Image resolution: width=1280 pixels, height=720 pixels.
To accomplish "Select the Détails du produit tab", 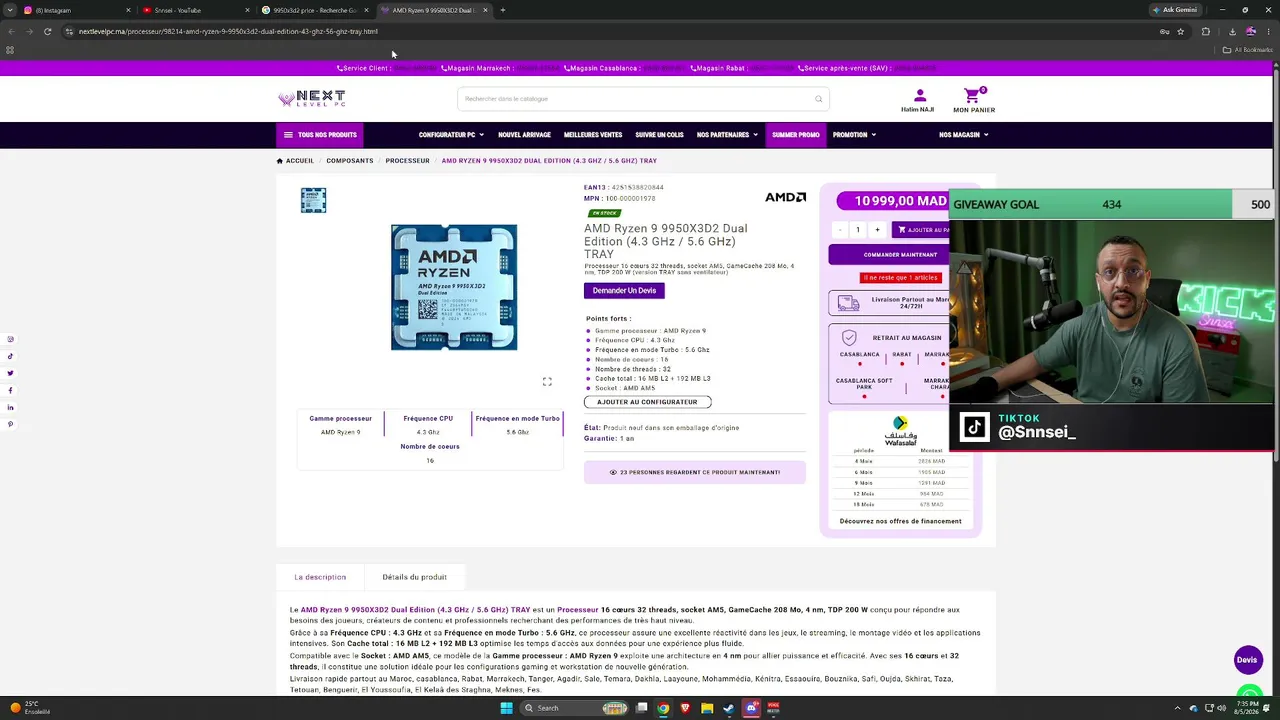I will click(414, 577).
